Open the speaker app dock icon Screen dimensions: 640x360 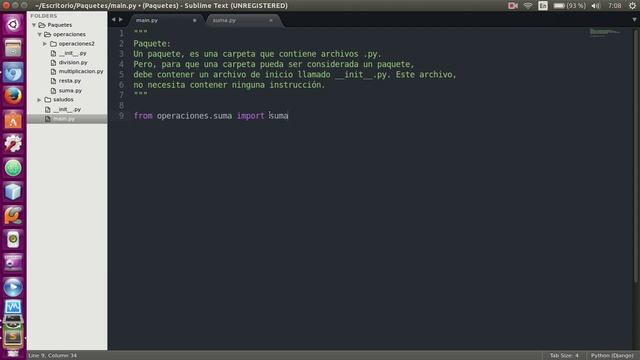13,240
